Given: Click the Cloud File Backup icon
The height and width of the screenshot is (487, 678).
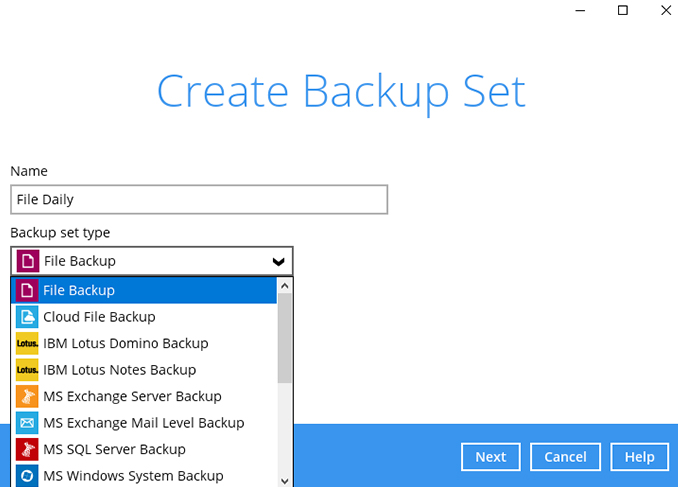Looking at the screenshot, I should [27, 317].
